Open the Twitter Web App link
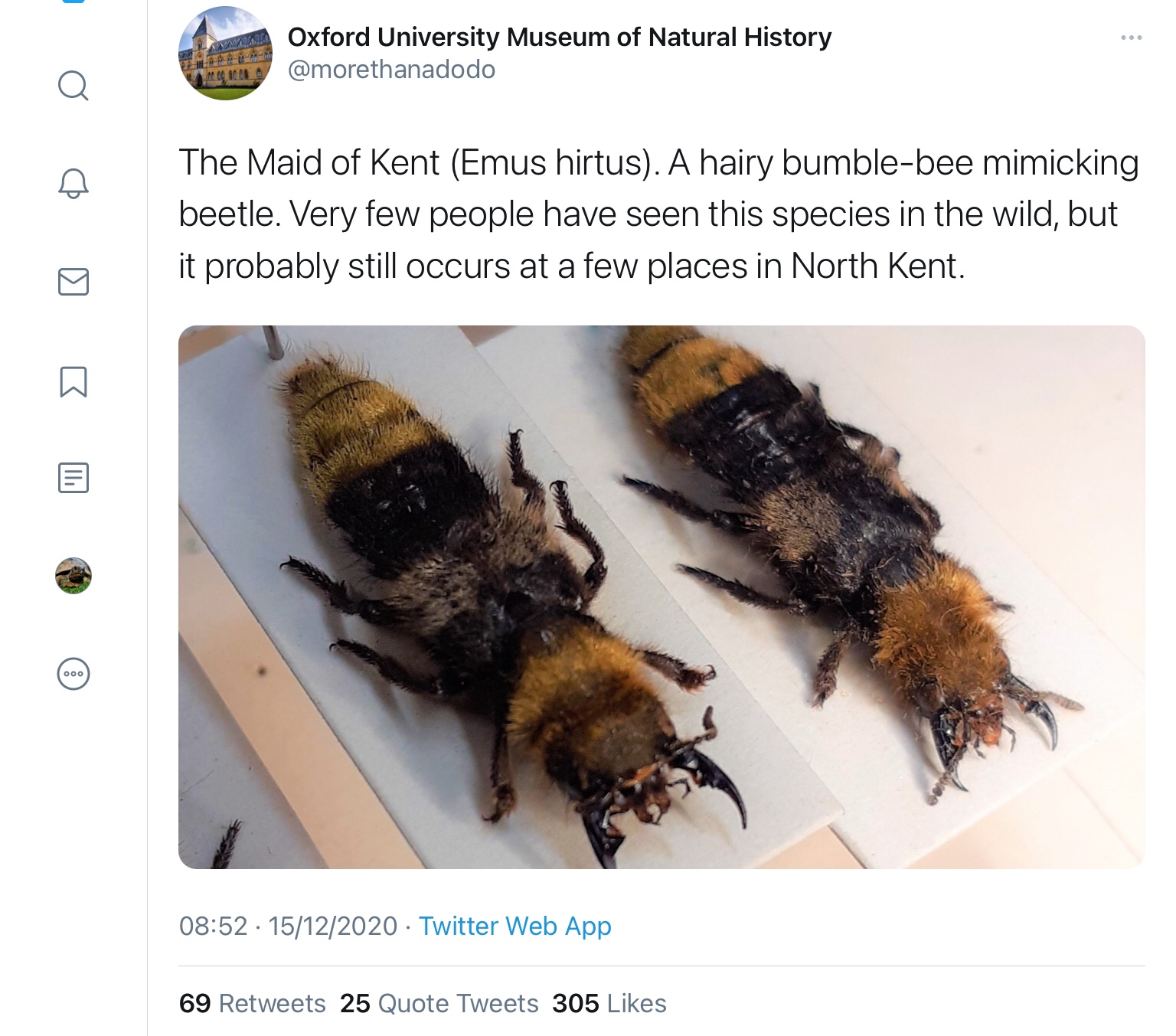 point(514,926)
